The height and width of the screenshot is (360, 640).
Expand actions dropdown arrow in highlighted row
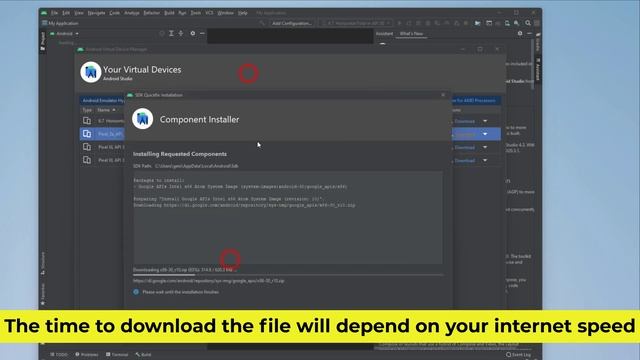click(485, 134)
